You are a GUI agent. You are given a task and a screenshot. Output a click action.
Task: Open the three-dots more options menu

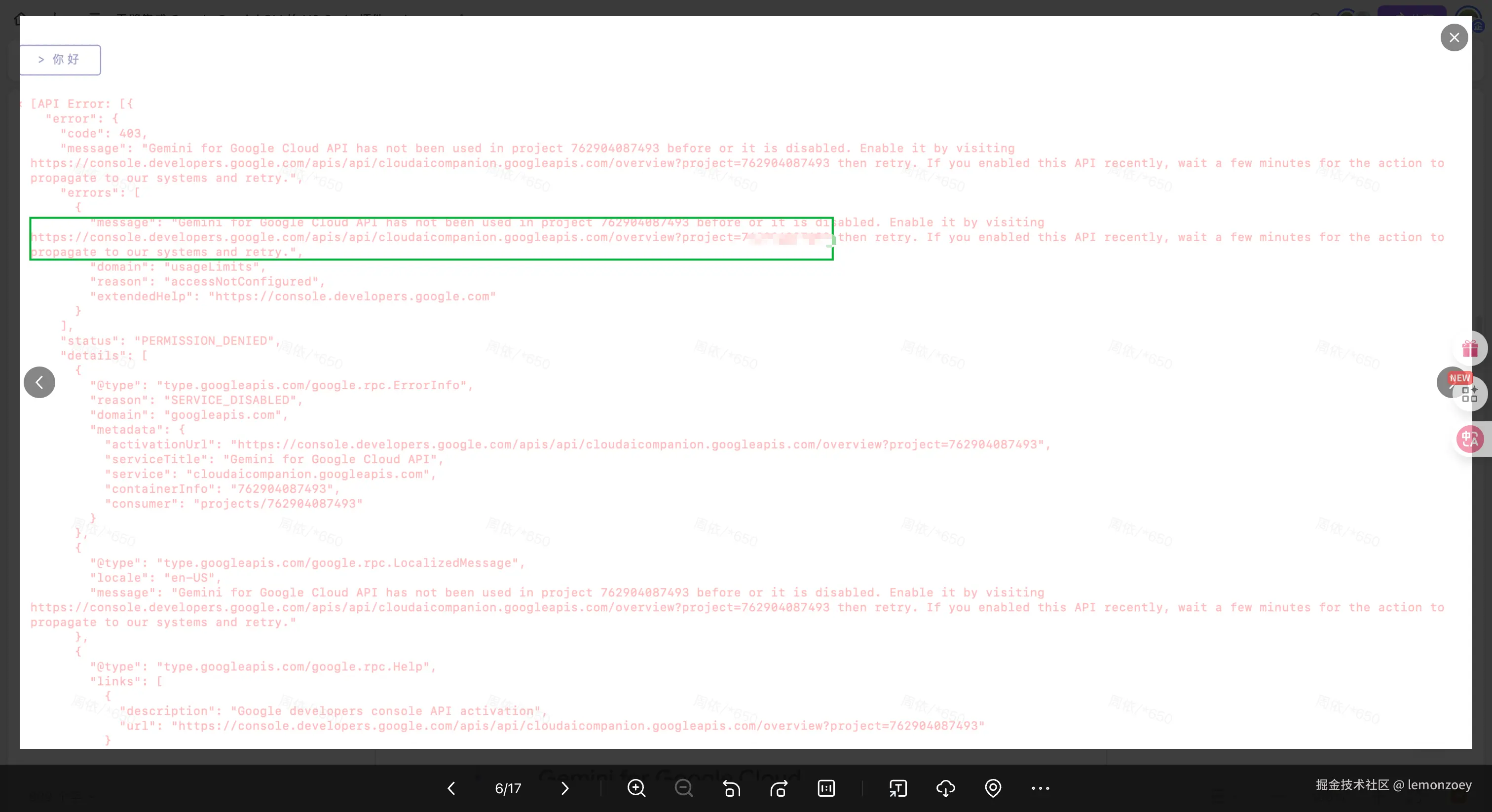[x=1040, y=788]
